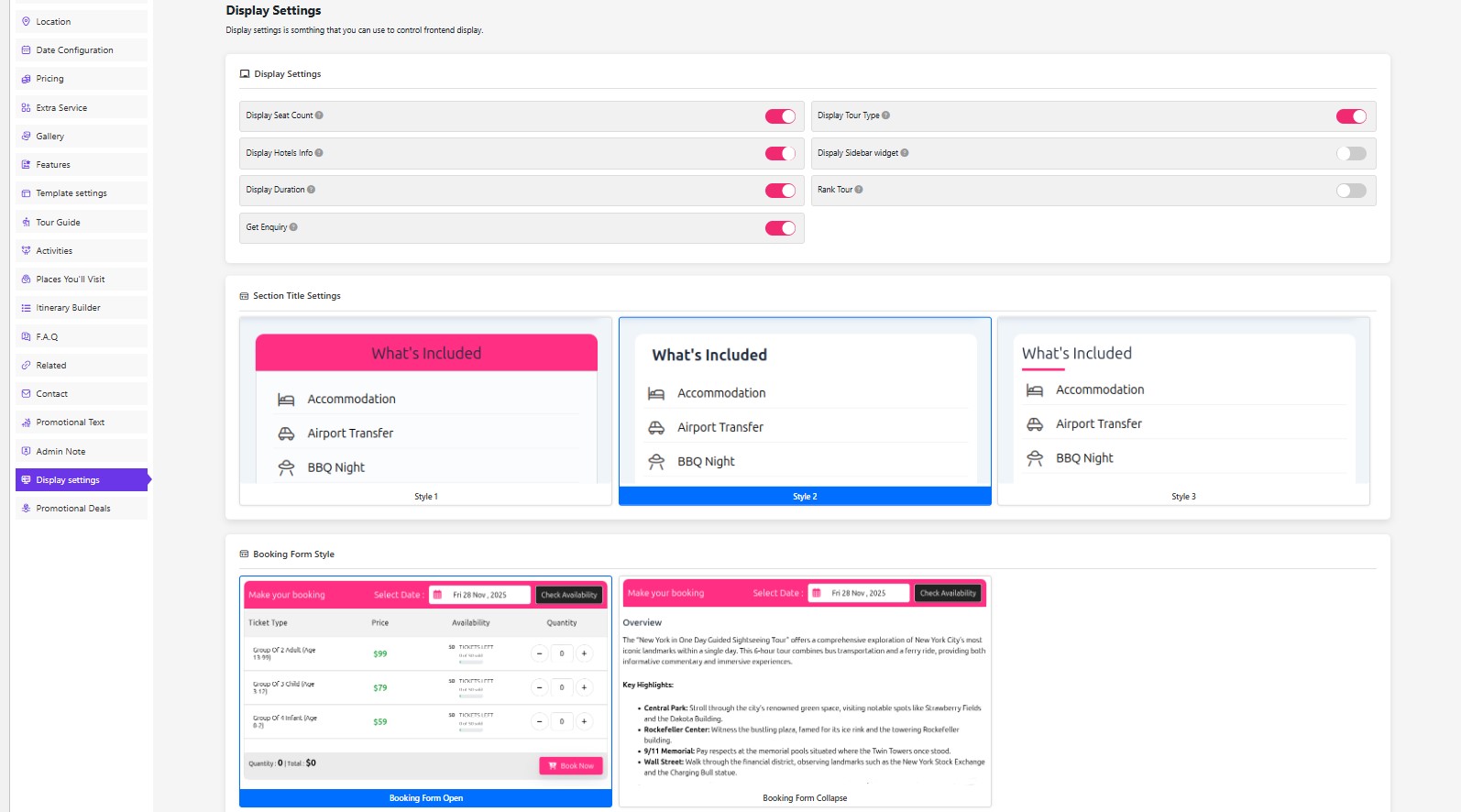Image resolution: width=1461 pixels, height=812 pixels.
Task: Click the Display Duration help icon
Action: (x=312, y=190)
